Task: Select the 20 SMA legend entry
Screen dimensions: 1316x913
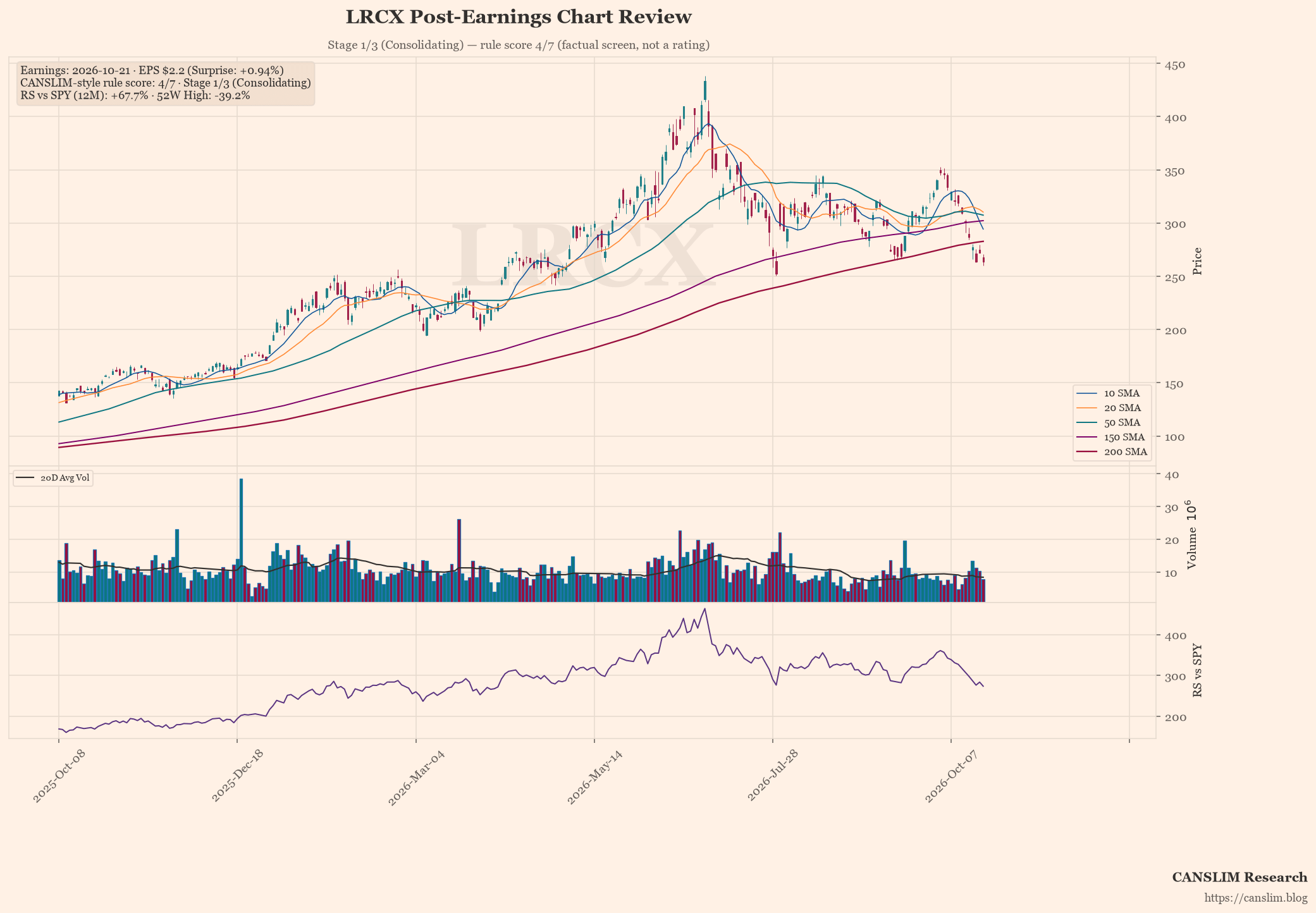Action: click(x=1110, y=408)
